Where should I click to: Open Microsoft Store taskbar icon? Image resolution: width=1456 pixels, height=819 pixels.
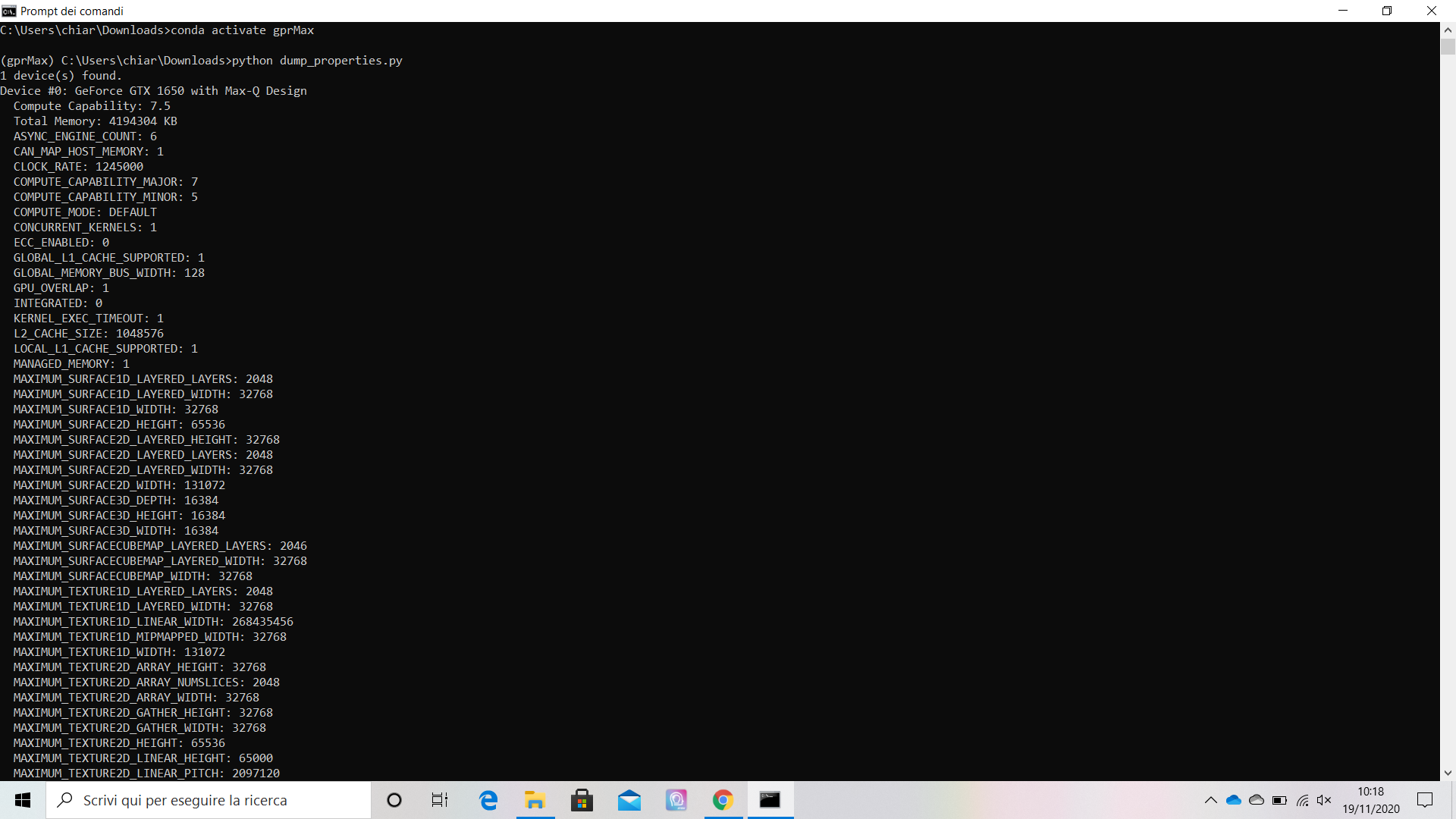tap(582, 800)
